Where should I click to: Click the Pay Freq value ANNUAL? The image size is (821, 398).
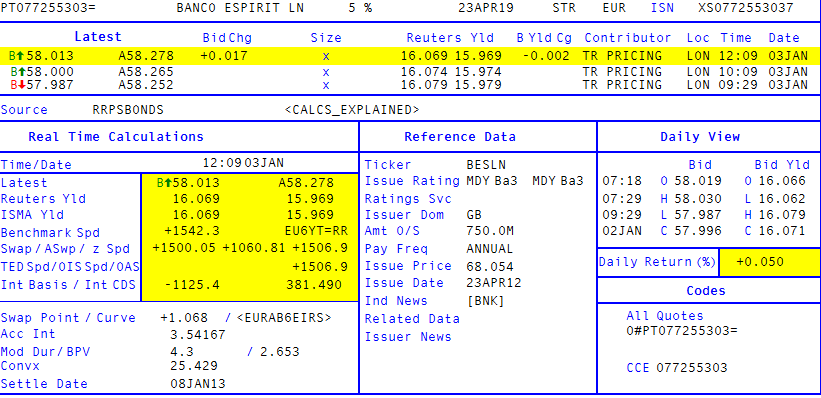[x=490, y=249]
